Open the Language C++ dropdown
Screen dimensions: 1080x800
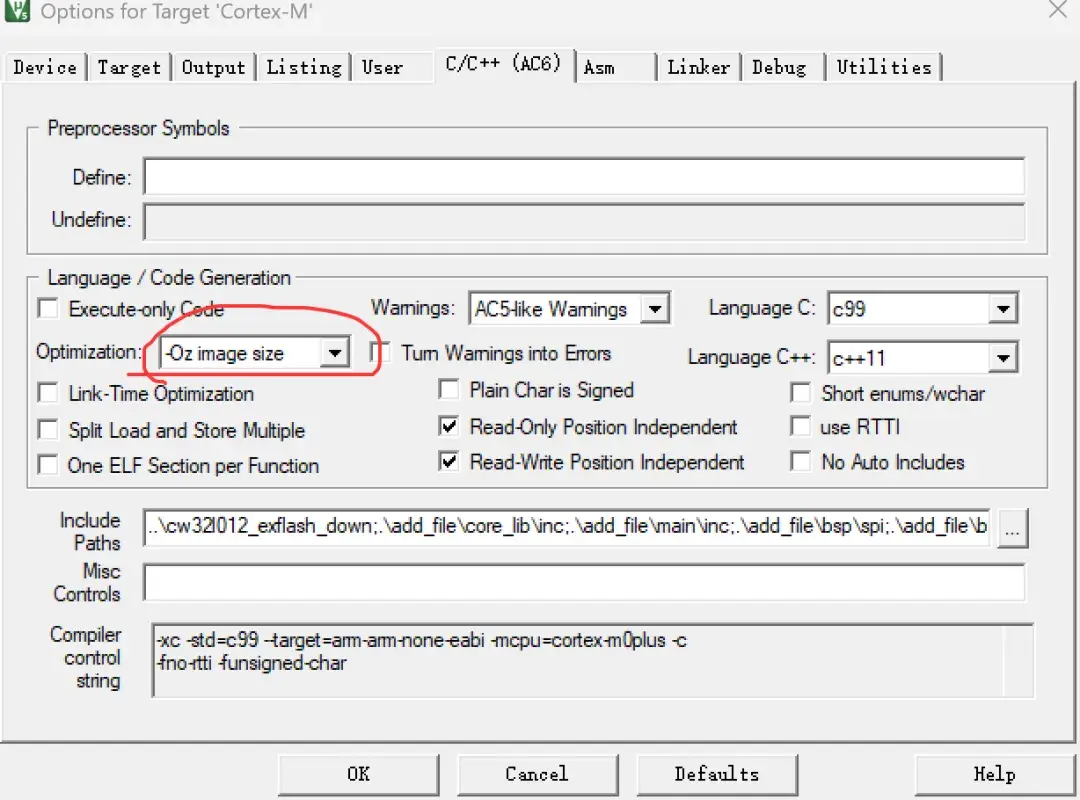[1003, 358]
